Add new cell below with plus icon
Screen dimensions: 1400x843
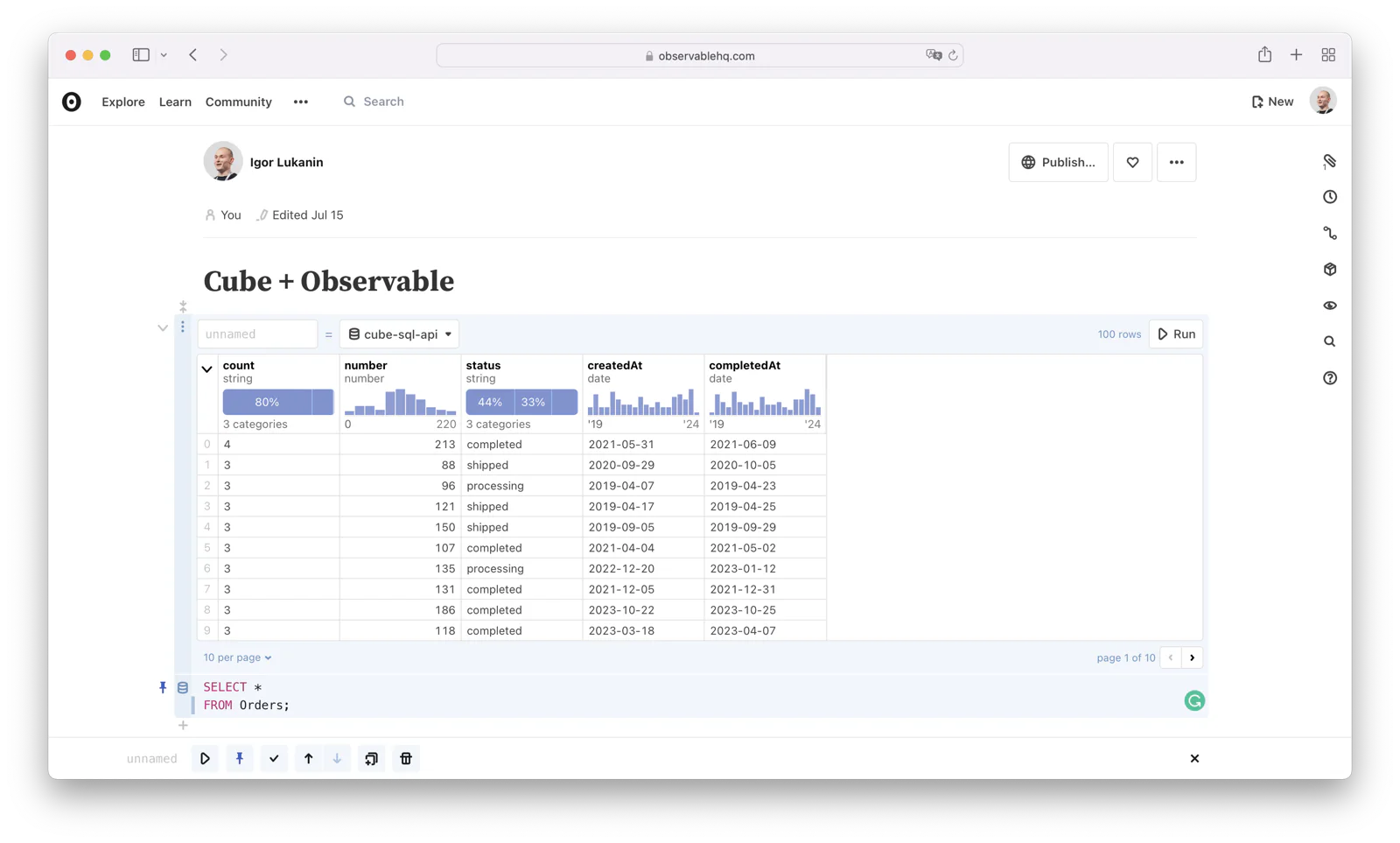[x=183, y=725]
